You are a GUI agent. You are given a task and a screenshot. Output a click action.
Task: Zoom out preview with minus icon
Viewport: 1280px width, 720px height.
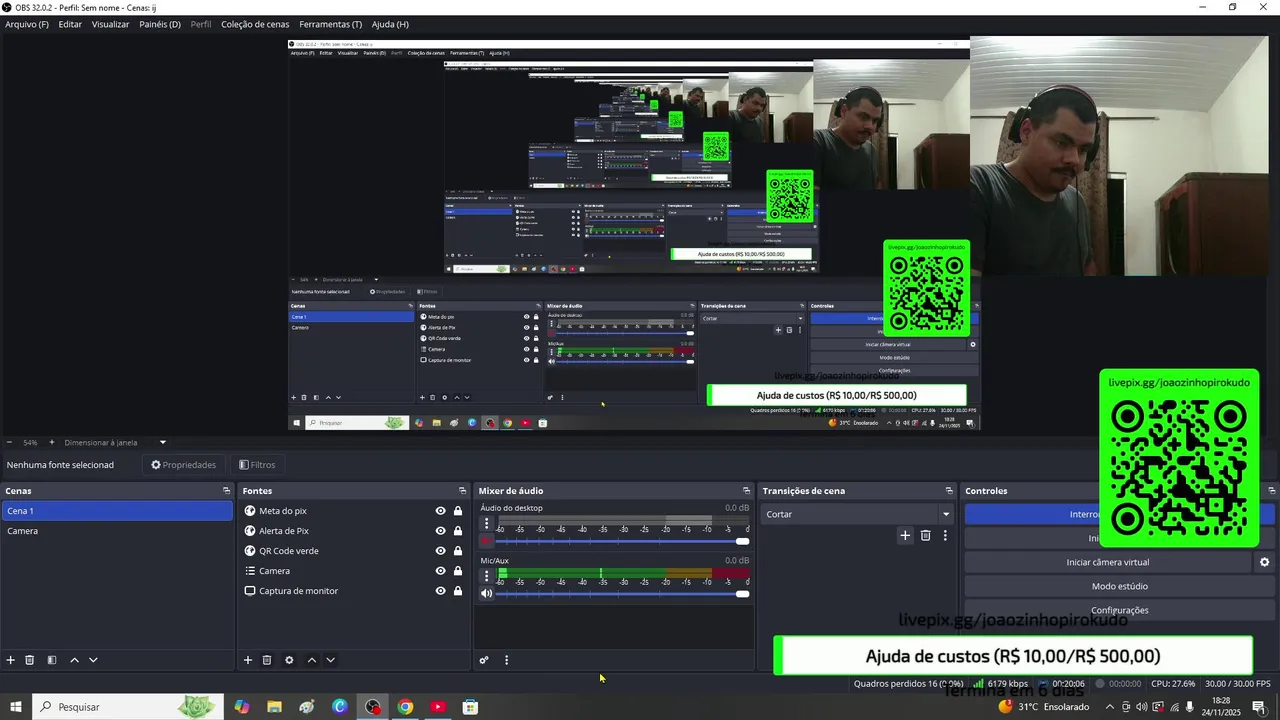coord(9,442)
